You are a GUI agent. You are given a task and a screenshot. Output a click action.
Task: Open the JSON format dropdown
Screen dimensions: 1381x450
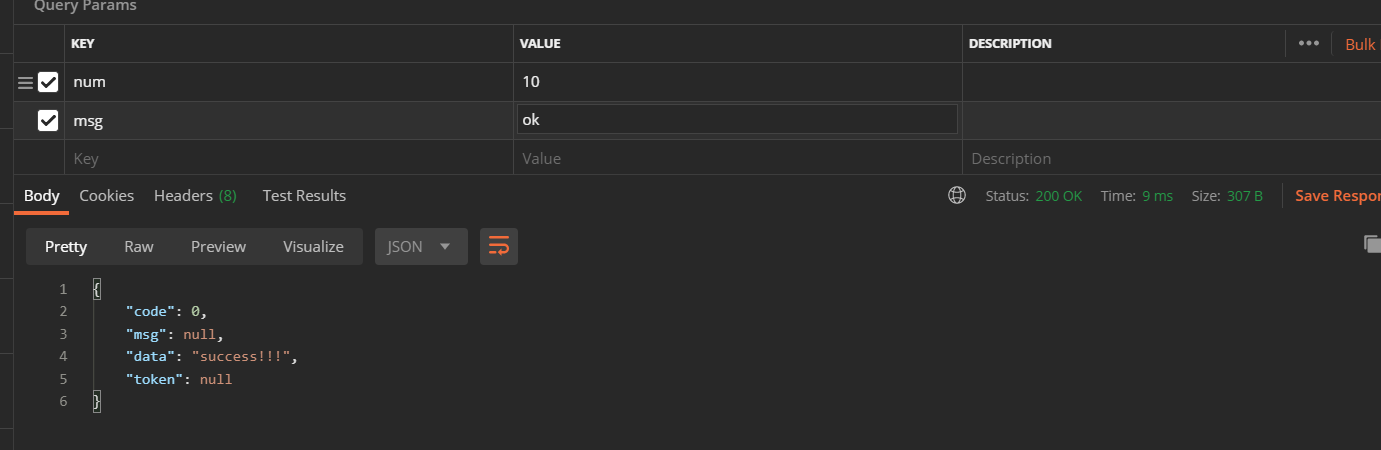420,246
